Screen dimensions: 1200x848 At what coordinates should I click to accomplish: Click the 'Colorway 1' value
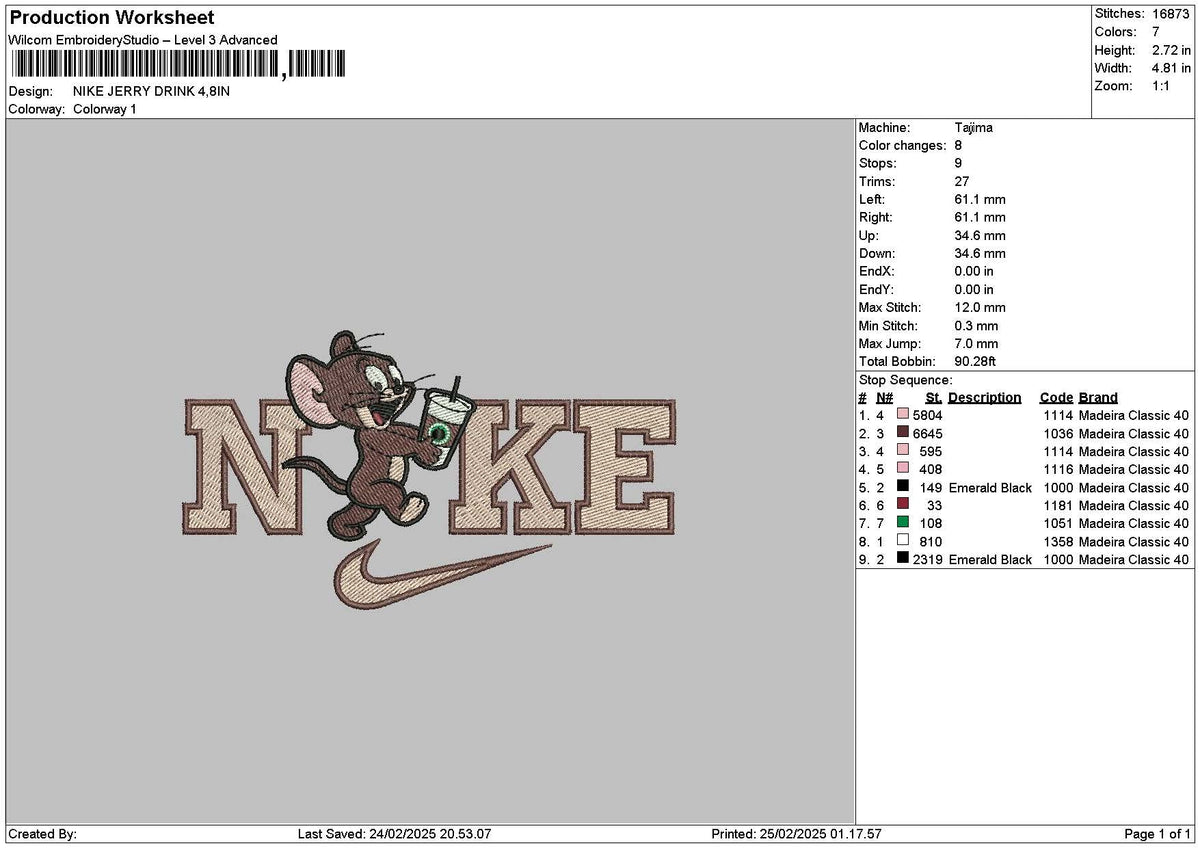pos(105,109)
